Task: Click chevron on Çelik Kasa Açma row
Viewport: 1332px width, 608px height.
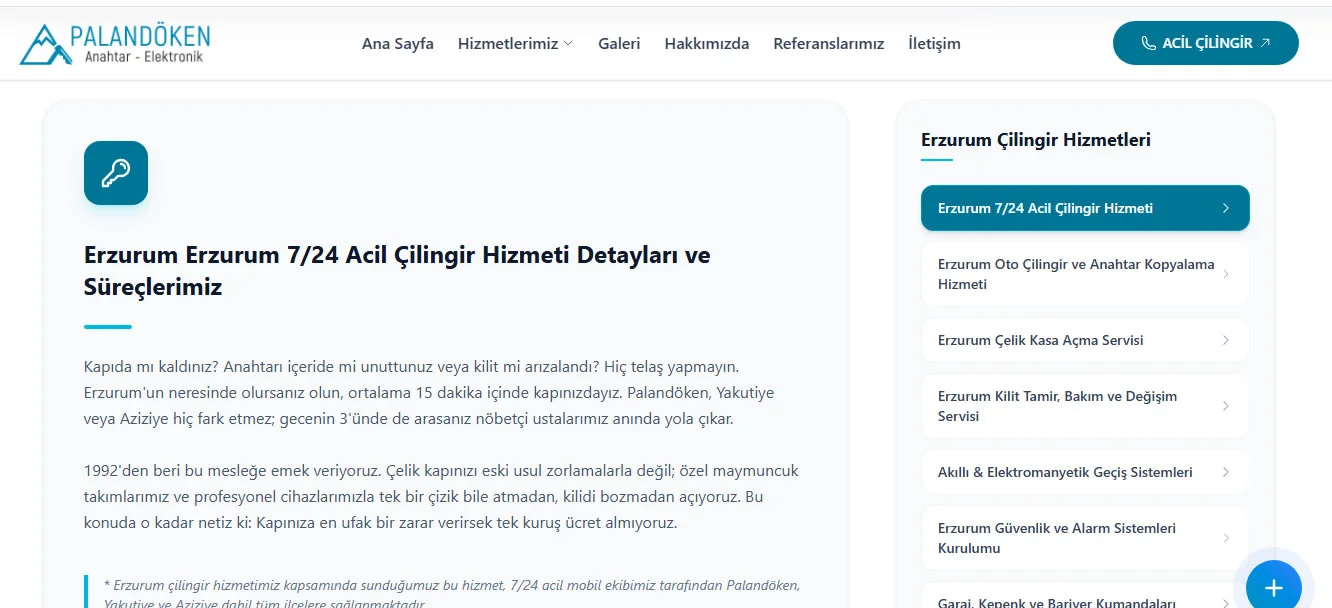Action: point(1226,340)
